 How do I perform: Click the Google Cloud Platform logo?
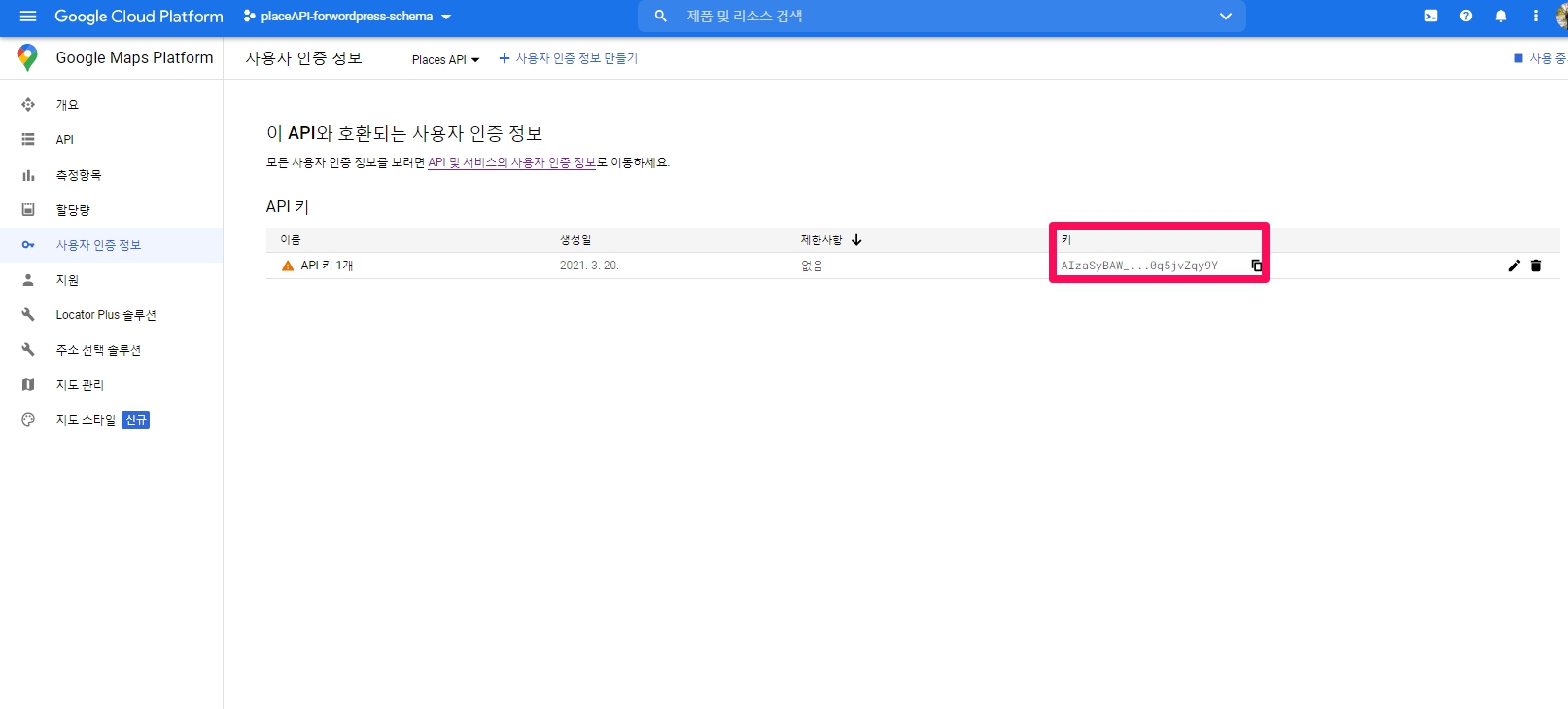[139, 17]
